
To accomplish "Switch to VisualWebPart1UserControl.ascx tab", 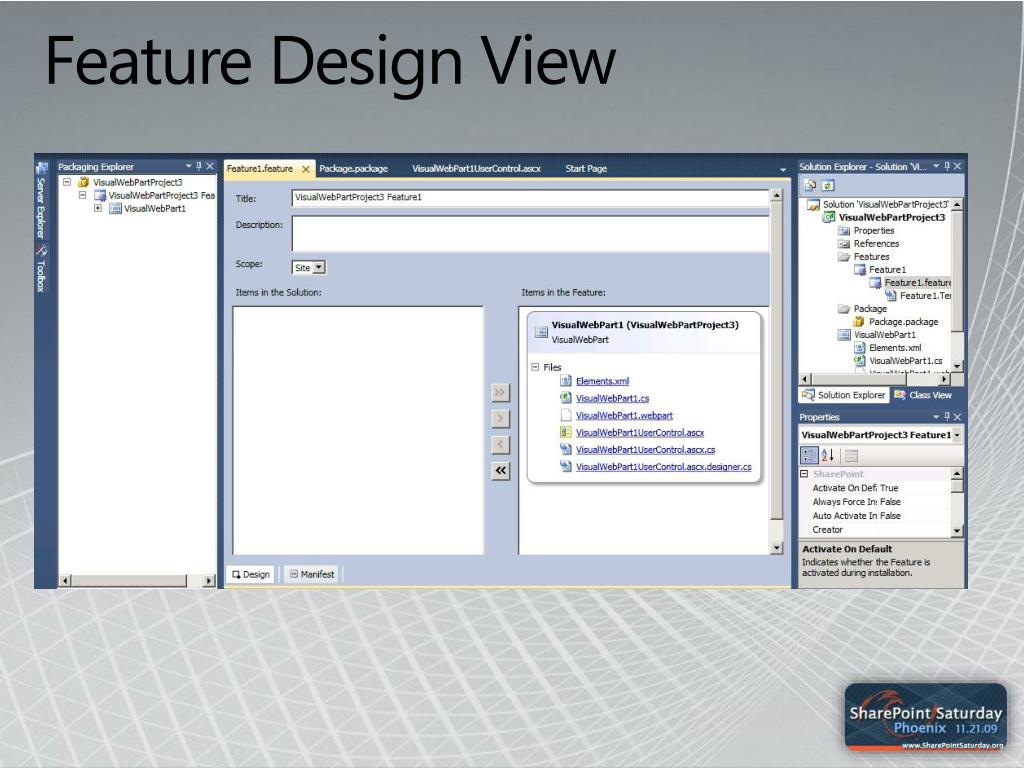I will 476,168.
